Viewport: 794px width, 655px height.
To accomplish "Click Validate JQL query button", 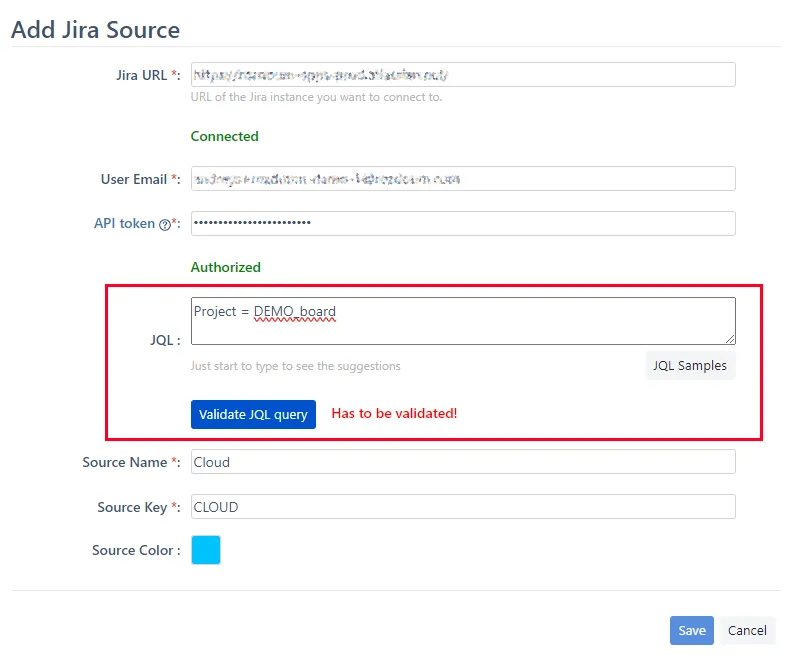I will tap(253, 415).
